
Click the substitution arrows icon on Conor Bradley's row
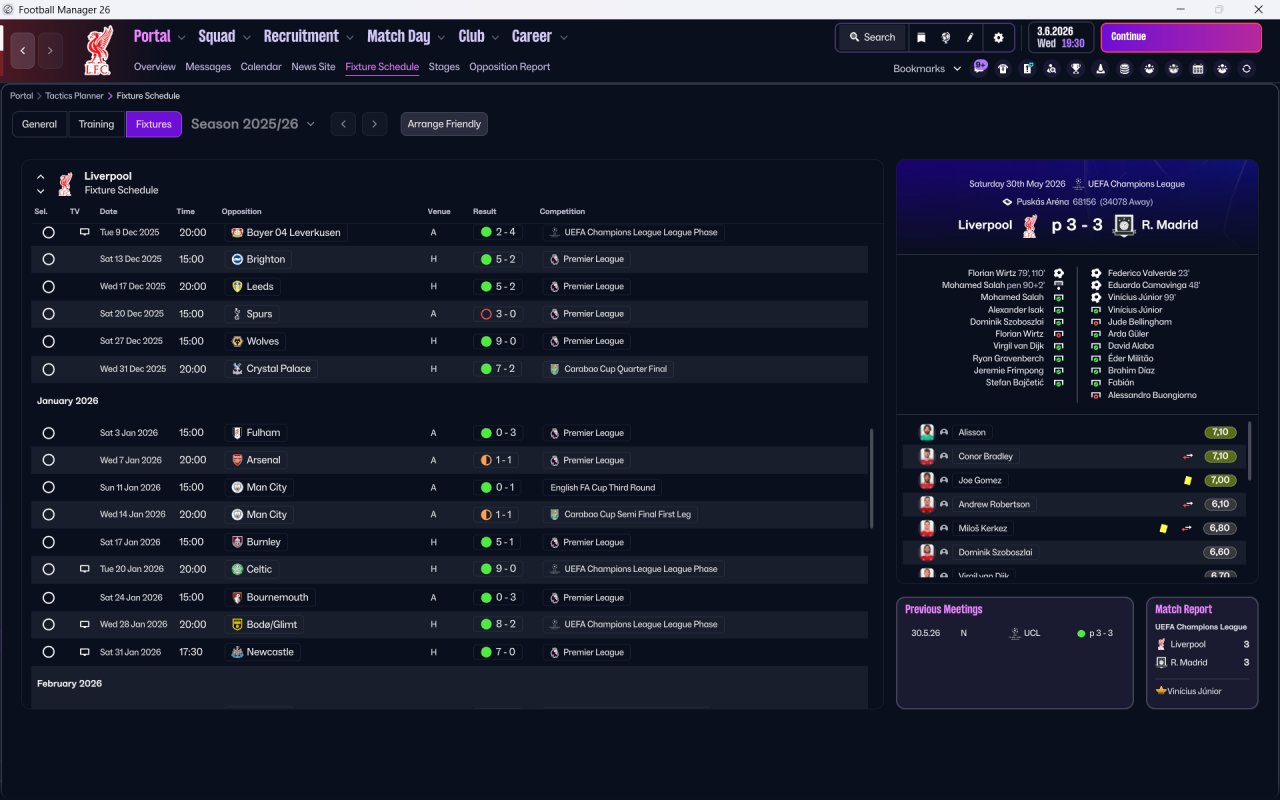click(1187, 456)
